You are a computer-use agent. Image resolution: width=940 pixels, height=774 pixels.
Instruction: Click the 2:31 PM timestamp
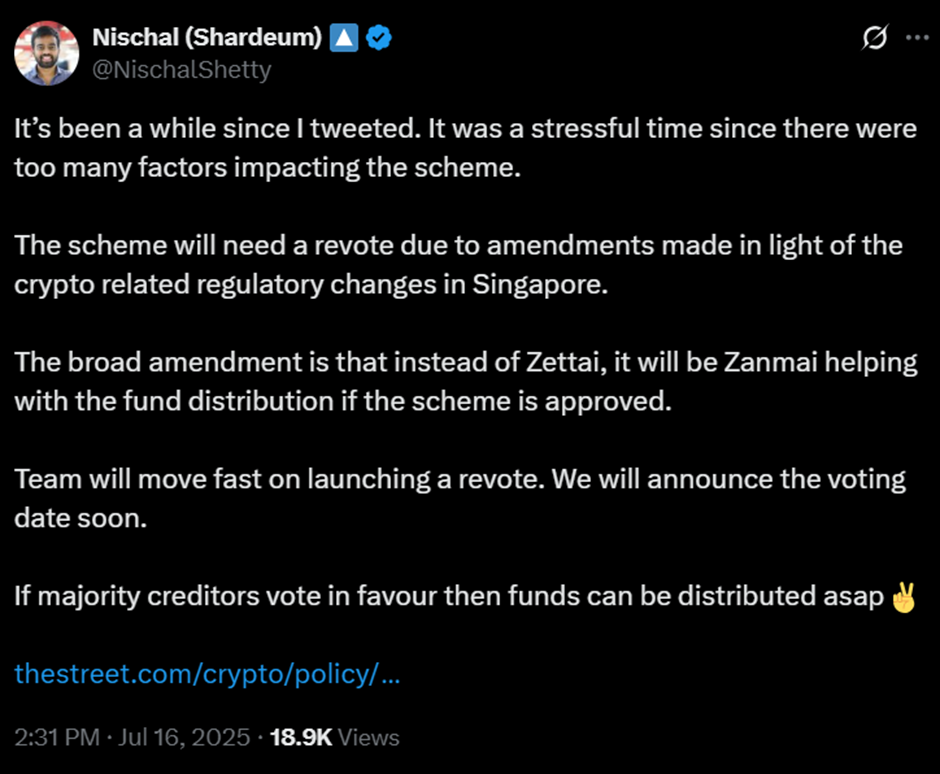57,737
